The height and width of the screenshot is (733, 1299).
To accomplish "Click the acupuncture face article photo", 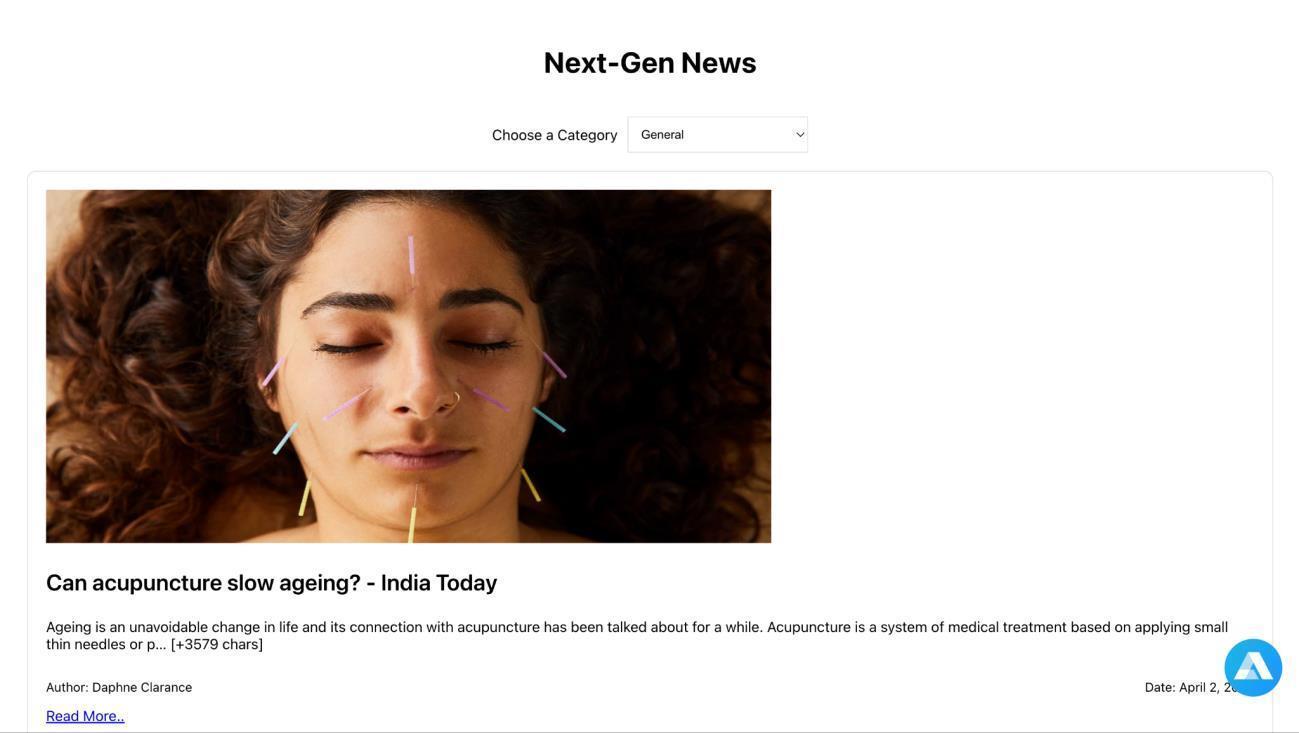I will click(408, 366).
